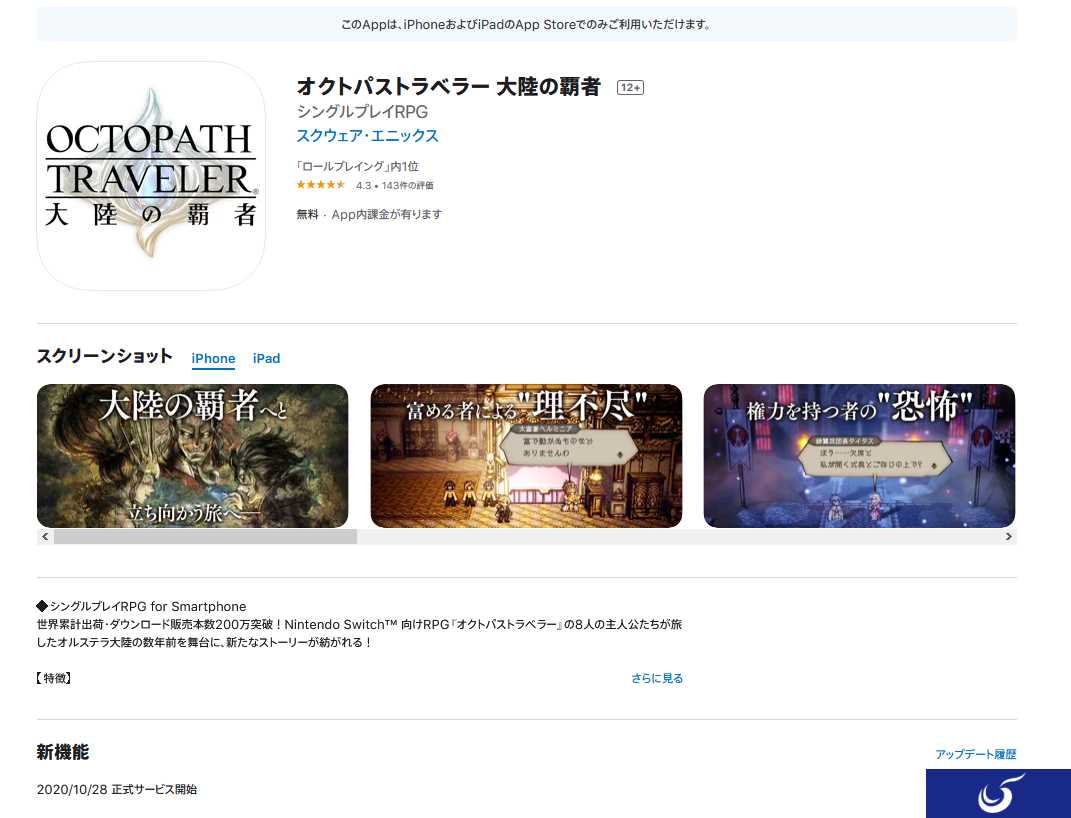Open the 大陸の覇者へと screenshot
The image size is (1071, 818).
[193, 455]
